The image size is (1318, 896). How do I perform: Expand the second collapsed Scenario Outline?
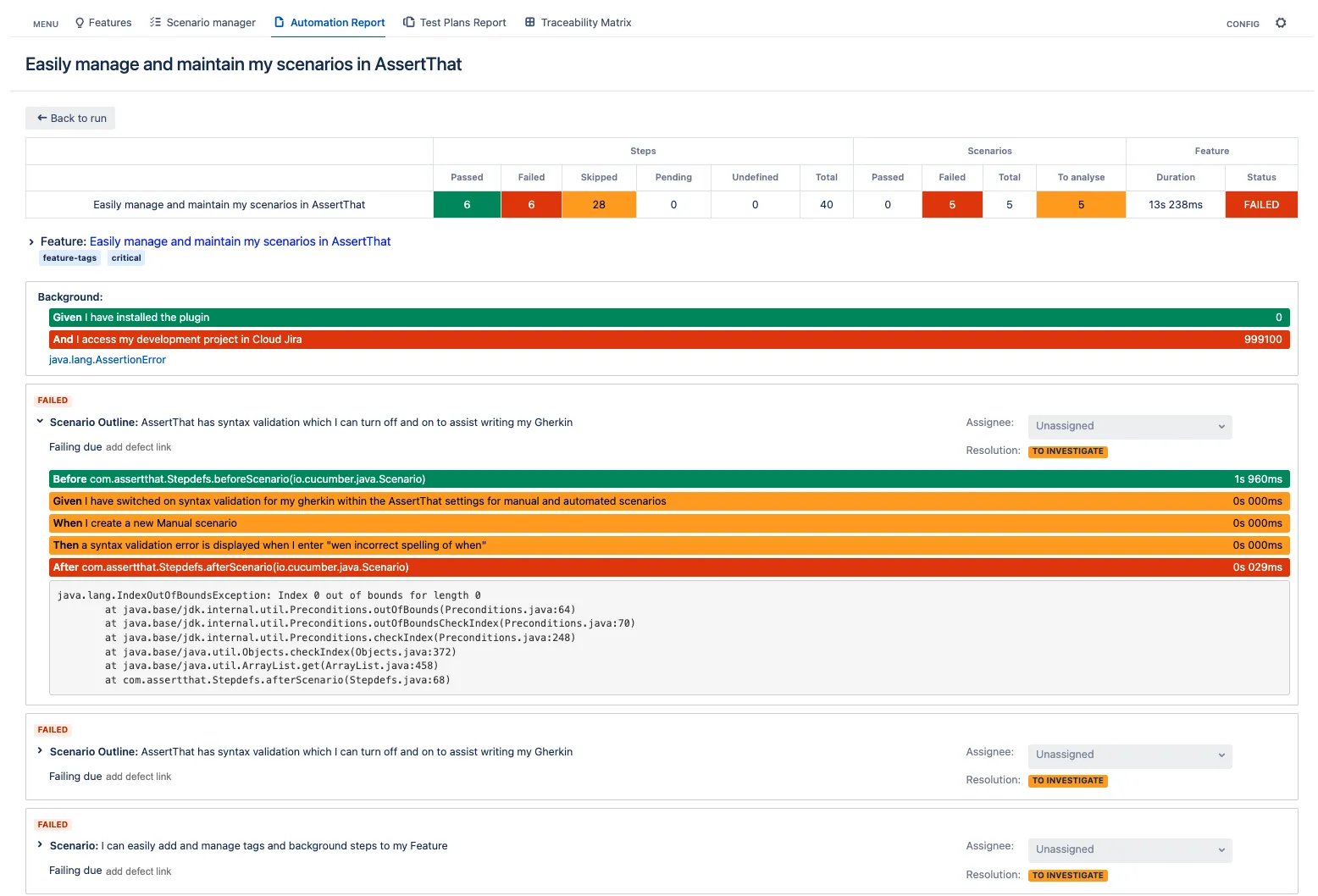40,751
